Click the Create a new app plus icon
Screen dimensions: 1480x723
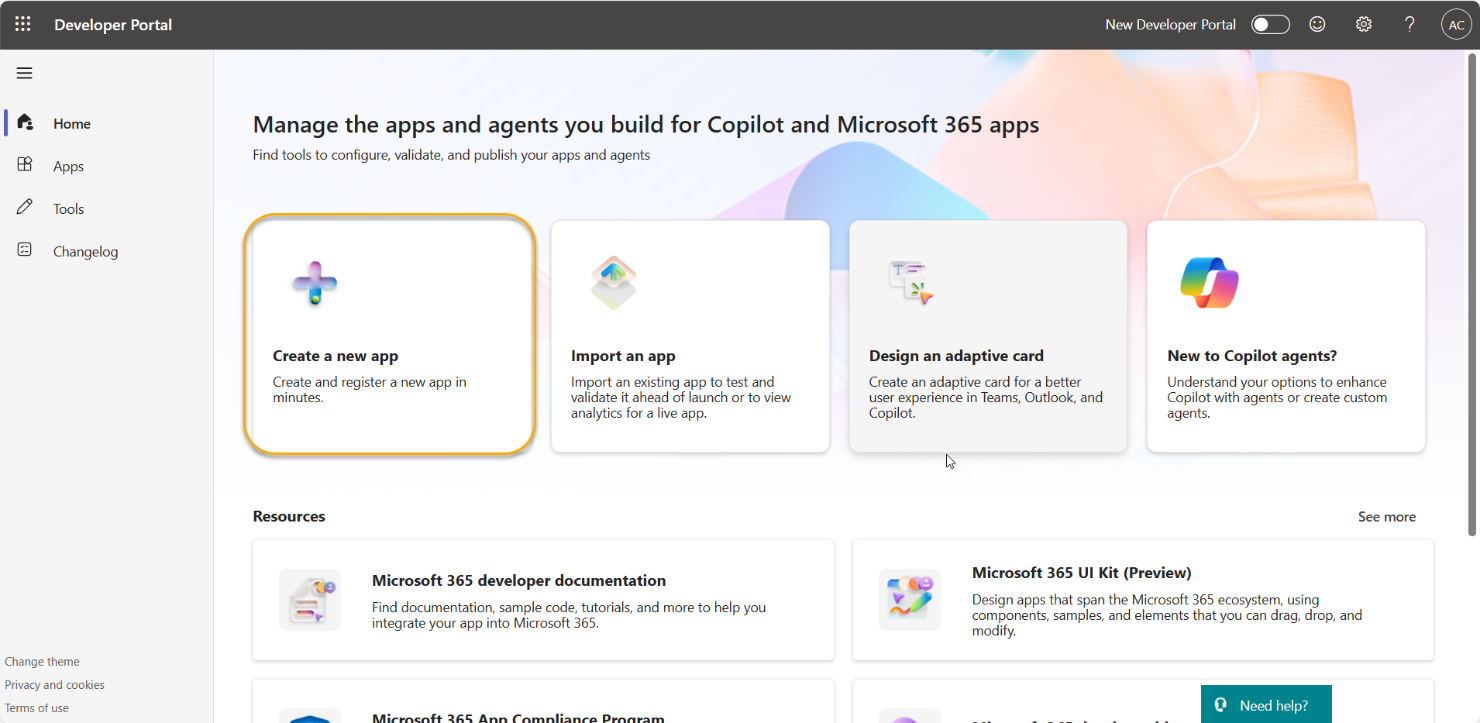click(315, 283)
